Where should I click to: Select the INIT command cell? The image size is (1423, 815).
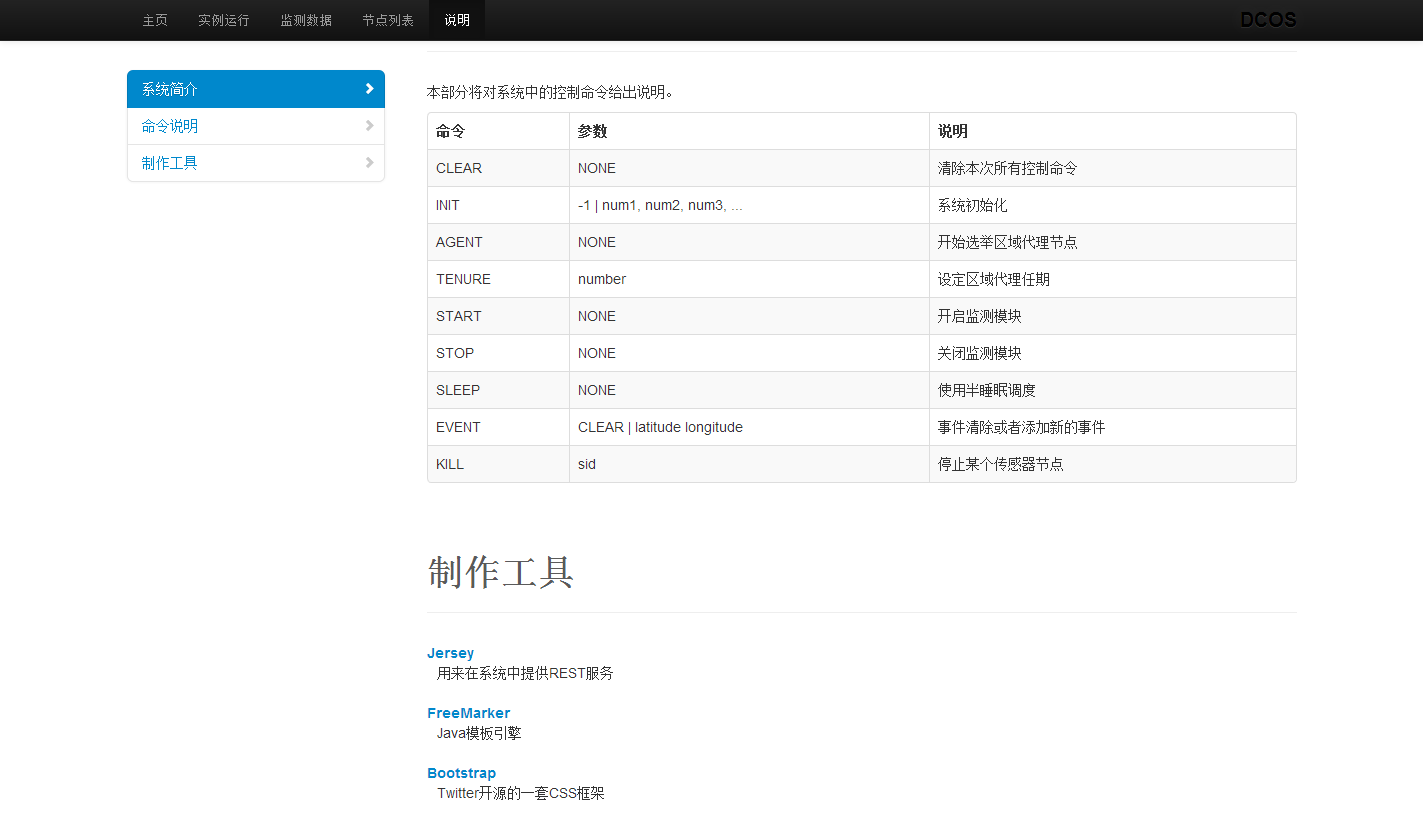point(498,205)
